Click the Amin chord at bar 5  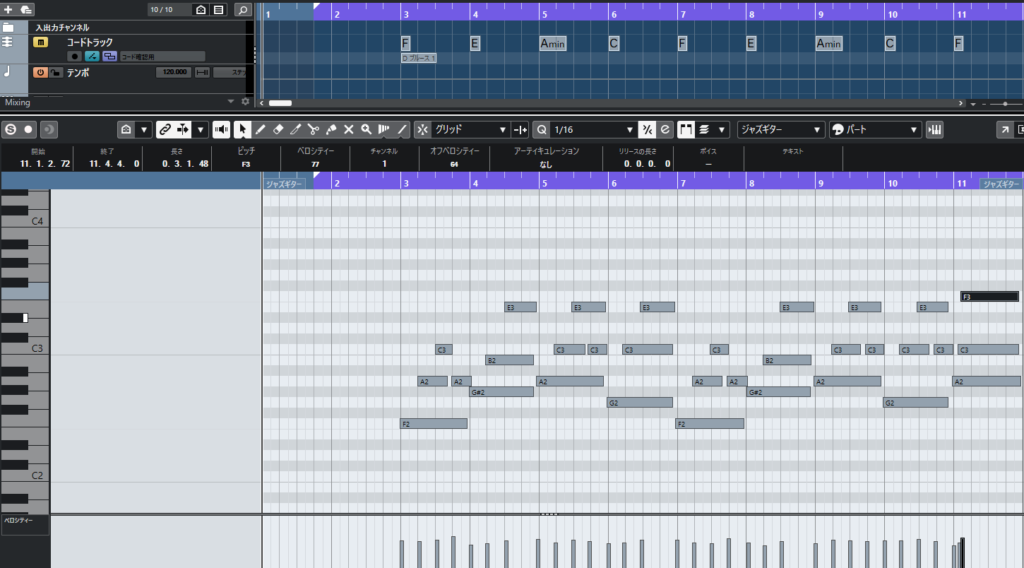tap(553, 44)
